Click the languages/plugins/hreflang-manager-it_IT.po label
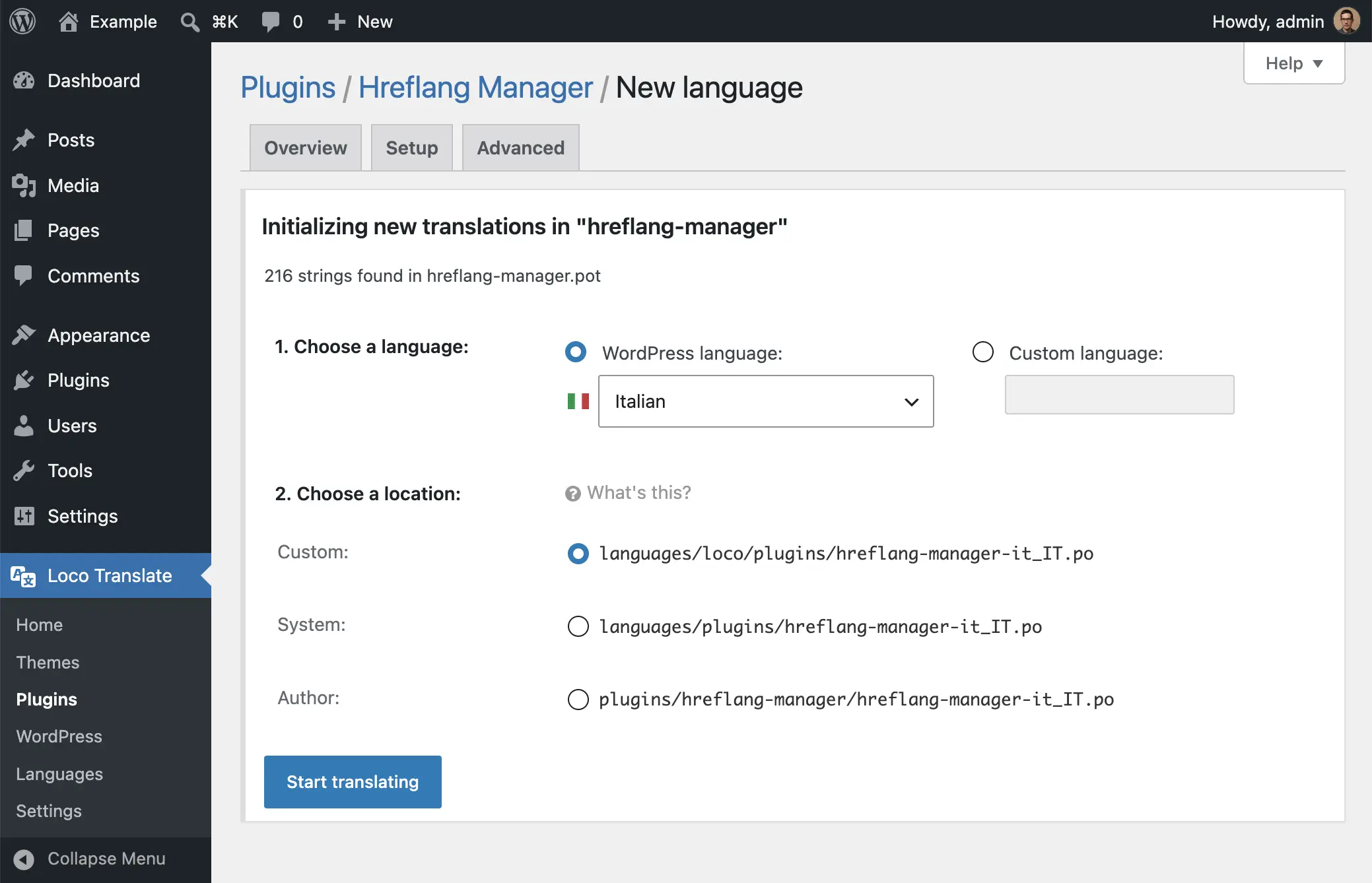This screenshot has height=883, width=1372. (821, 626)
